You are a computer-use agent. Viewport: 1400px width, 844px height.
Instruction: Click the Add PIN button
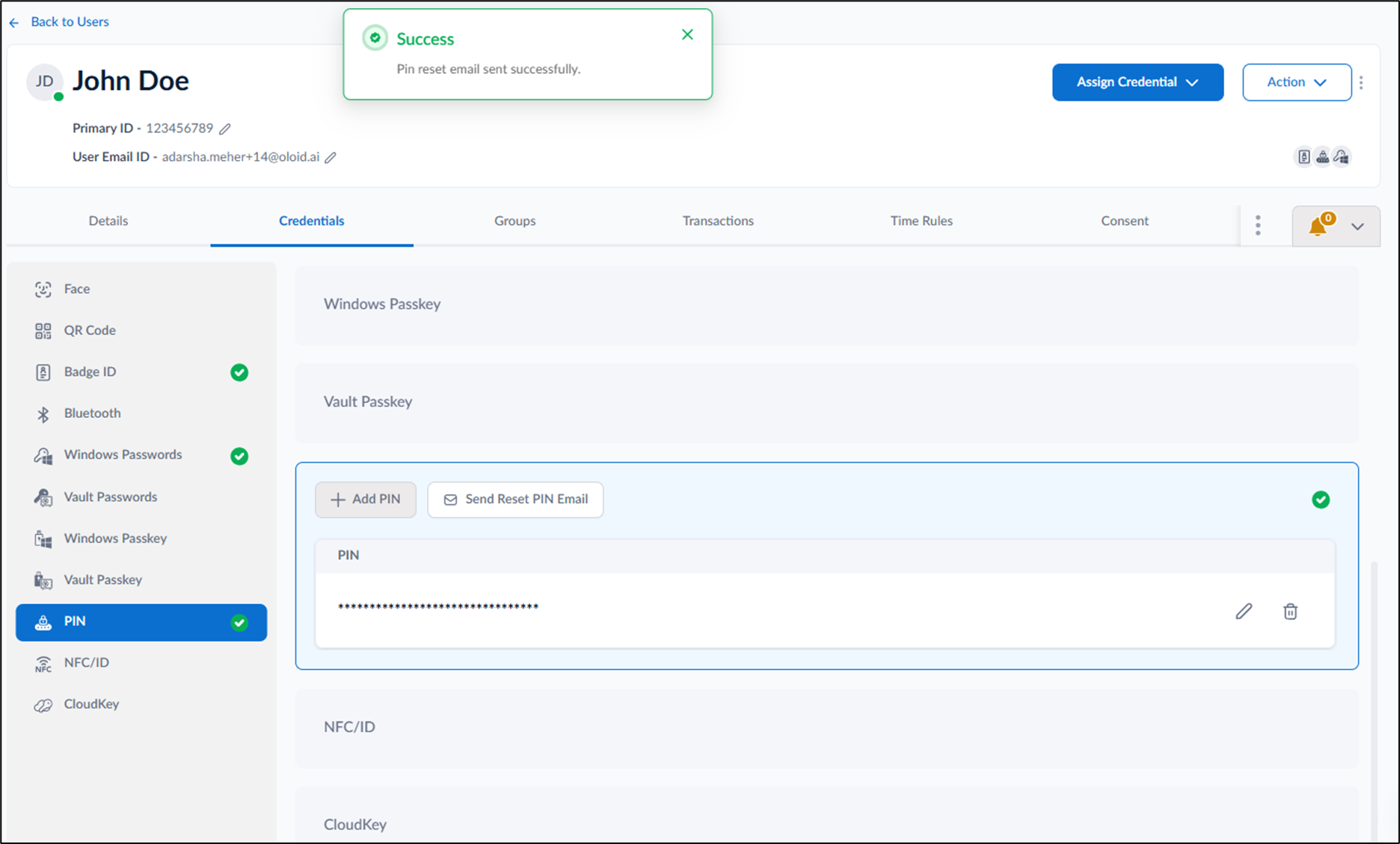(x=366, y=499)
